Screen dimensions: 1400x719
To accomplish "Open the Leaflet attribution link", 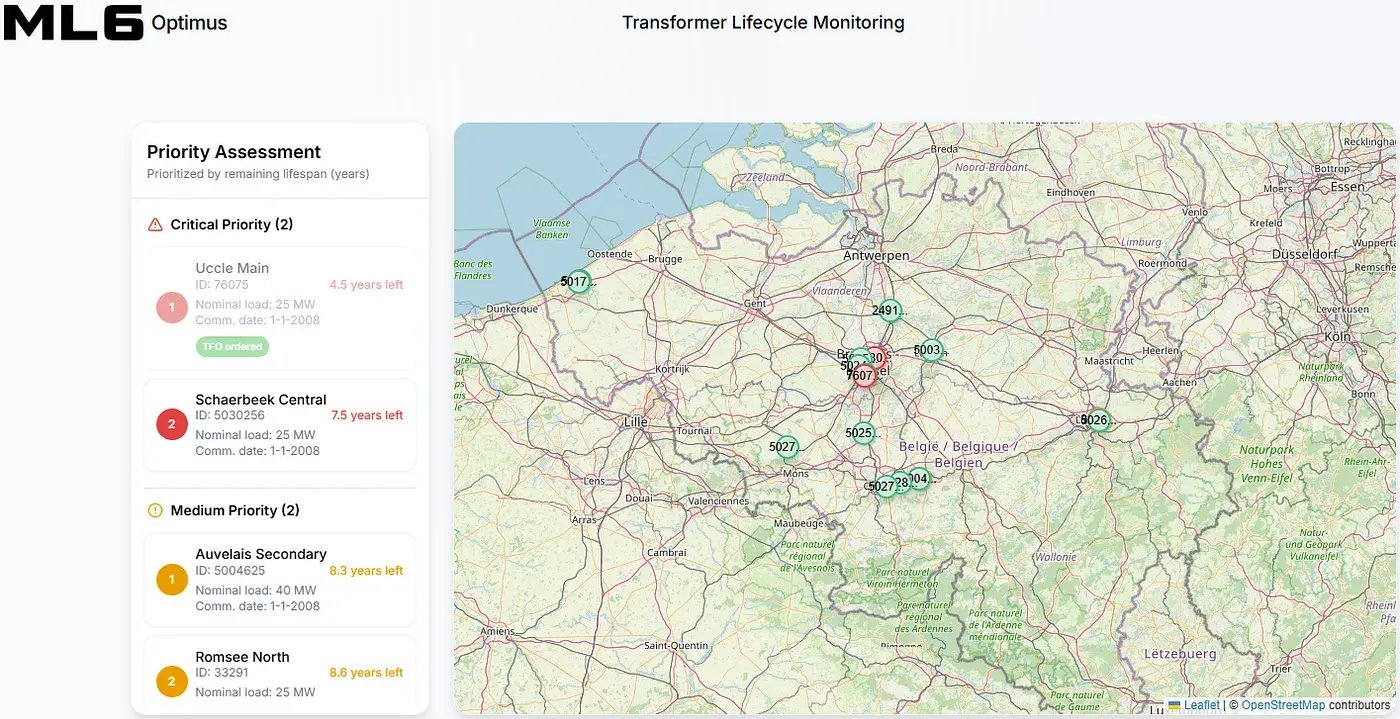I will 1201,705.
